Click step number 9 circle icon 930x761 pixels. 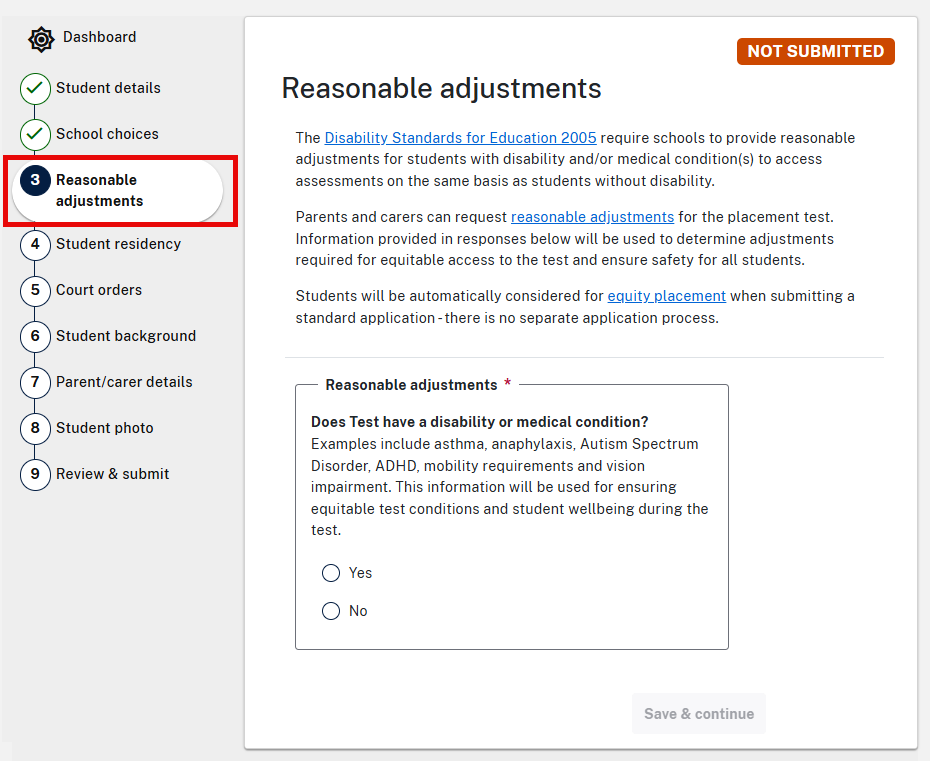click(35, 475)
